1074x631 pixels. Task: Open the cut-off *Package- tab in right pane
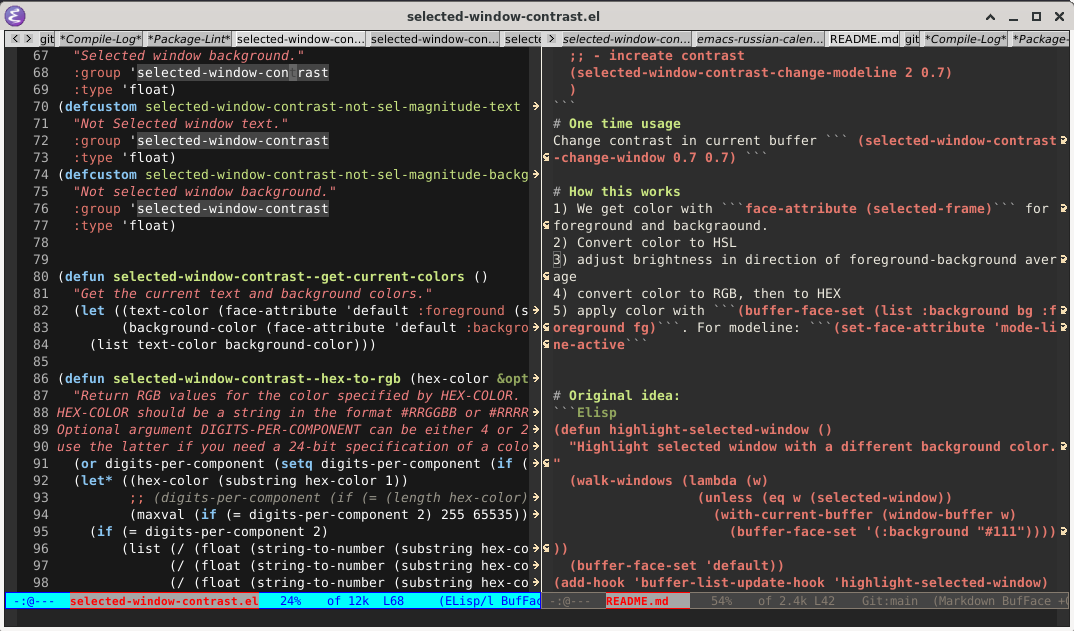[1039, 39]
